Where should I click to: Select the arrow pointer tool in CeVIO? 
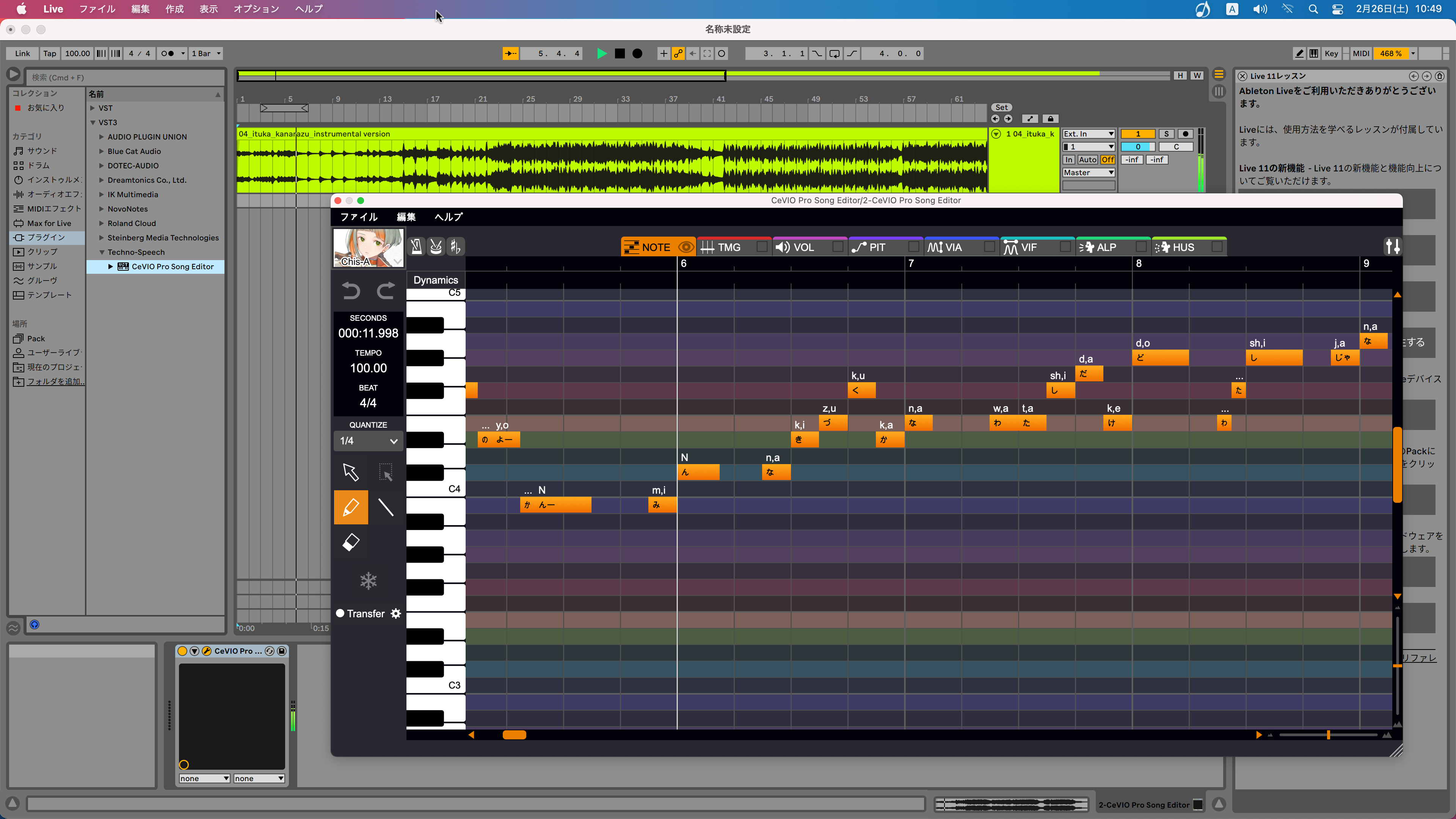tap(350, 472)
